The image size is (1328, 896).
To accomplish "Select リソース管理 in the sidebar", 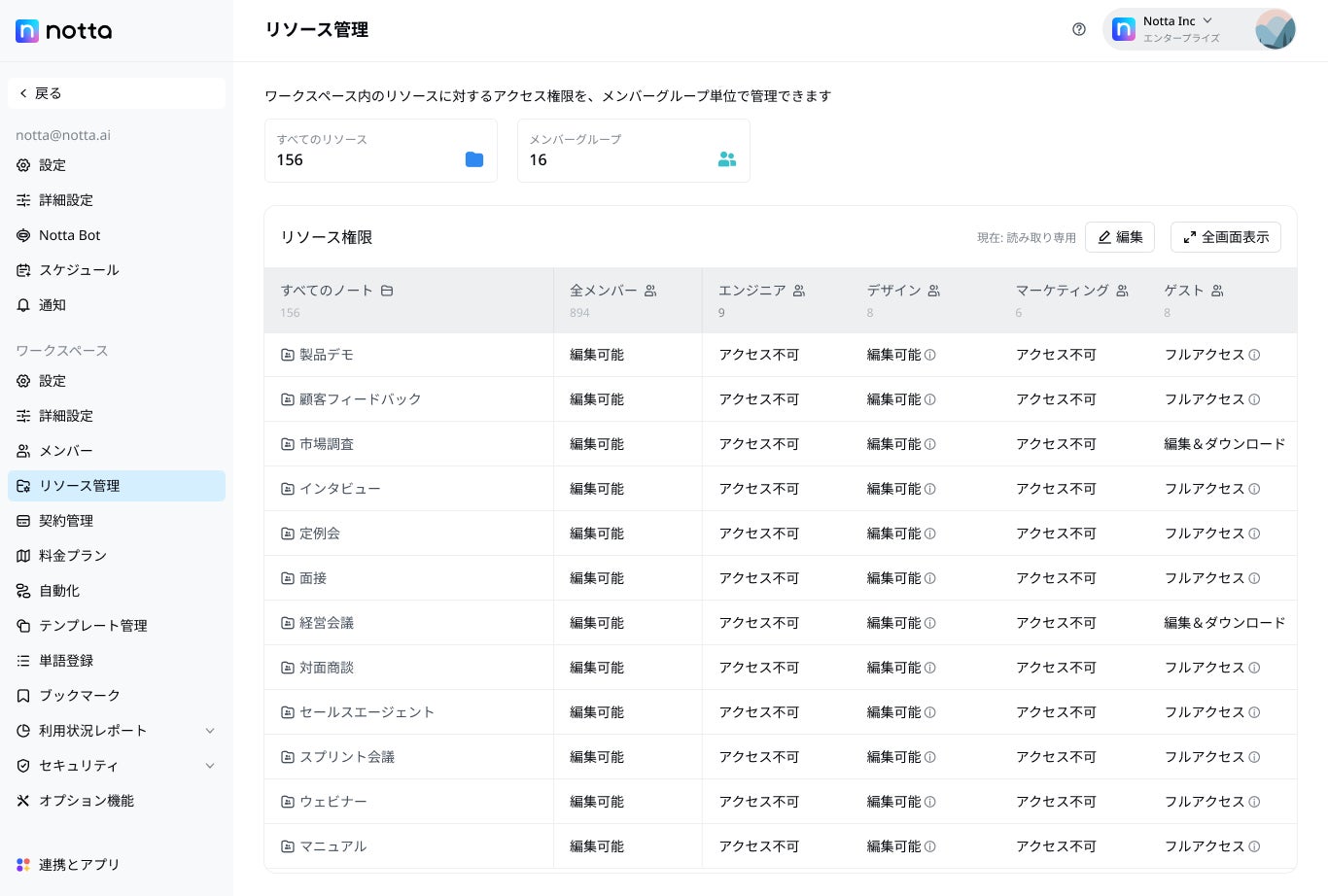I will point(117,486).
